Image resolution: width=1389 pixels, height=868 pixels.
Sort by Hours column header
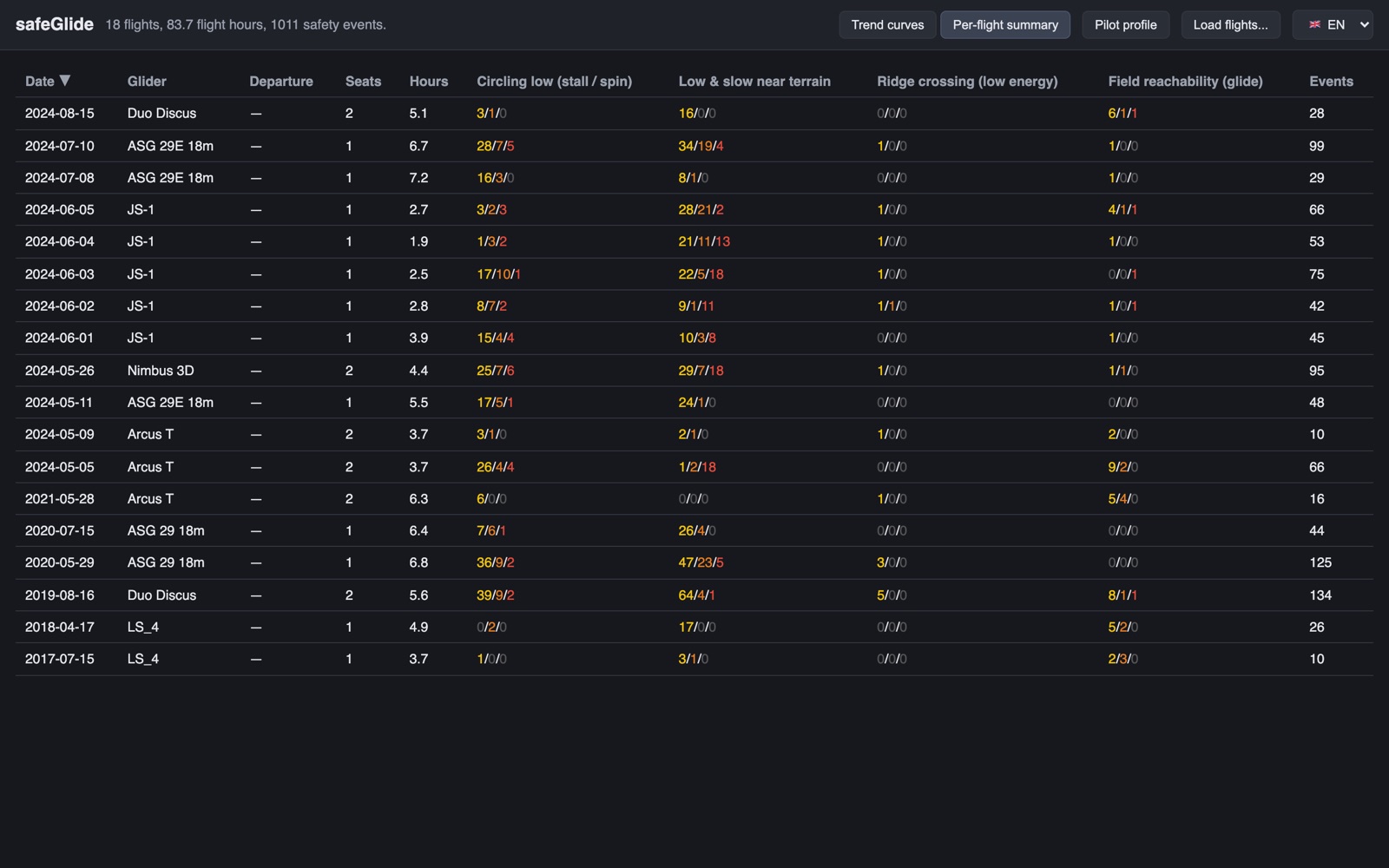(429, 81)
